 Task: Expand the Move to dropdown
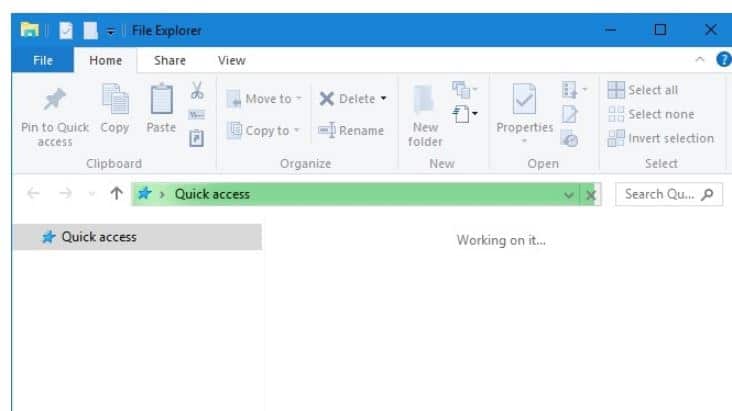coord(299,99)
